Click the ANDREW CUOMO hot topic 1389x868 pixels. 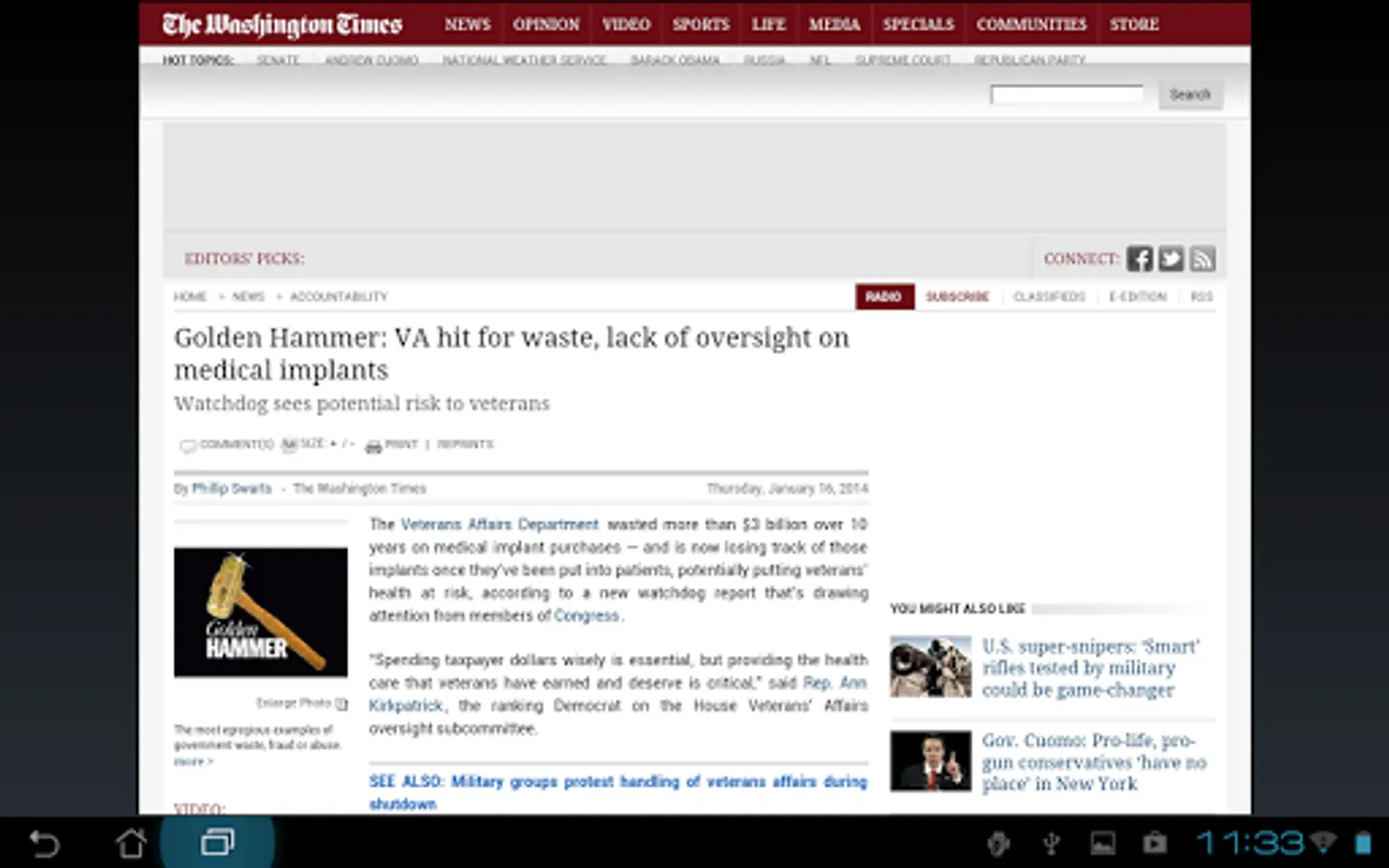pyautogui.click(x=371, y=60)
